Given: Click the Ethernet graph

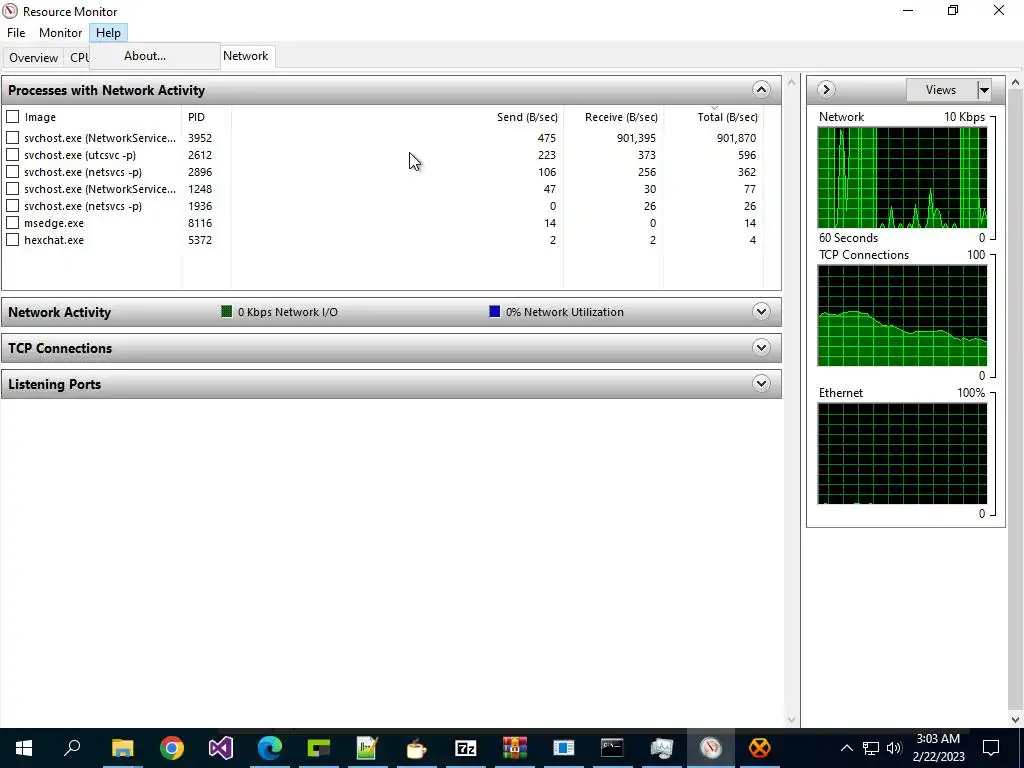Looking at the screenshot, I should (x=902, y=453).
